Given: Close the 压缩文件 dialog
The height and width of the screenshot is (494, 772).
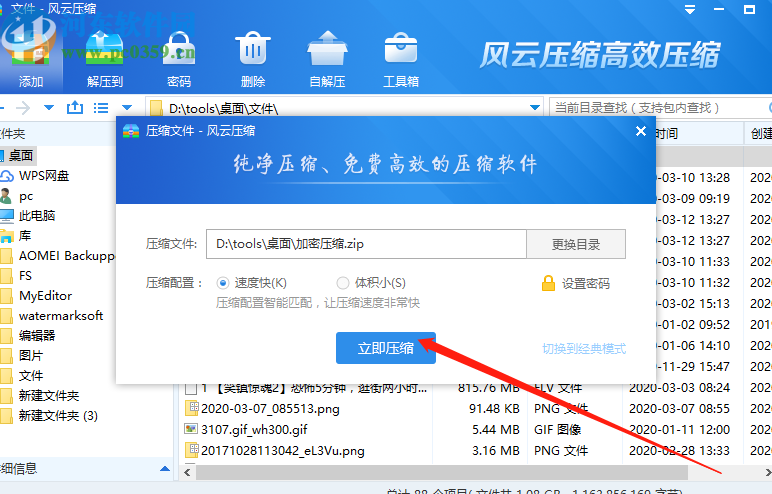Looking at the screenshot, I should [x=641, y=131].
